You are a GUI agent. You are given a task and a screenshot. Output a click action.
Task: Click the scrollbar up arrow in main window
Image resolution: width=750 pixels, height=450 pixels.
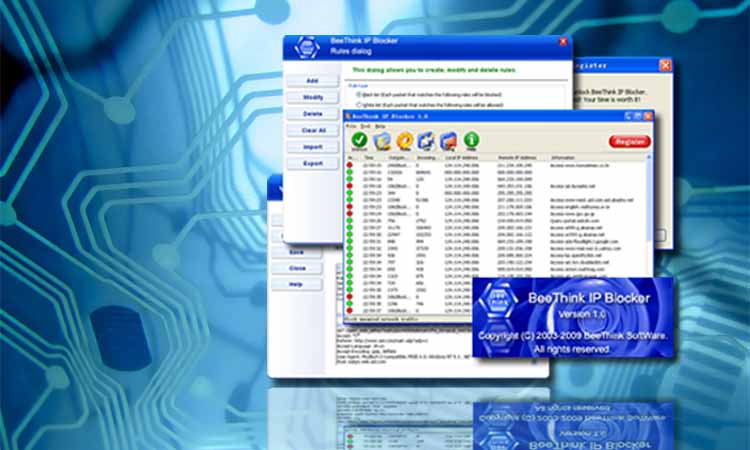tap(649, 157)
